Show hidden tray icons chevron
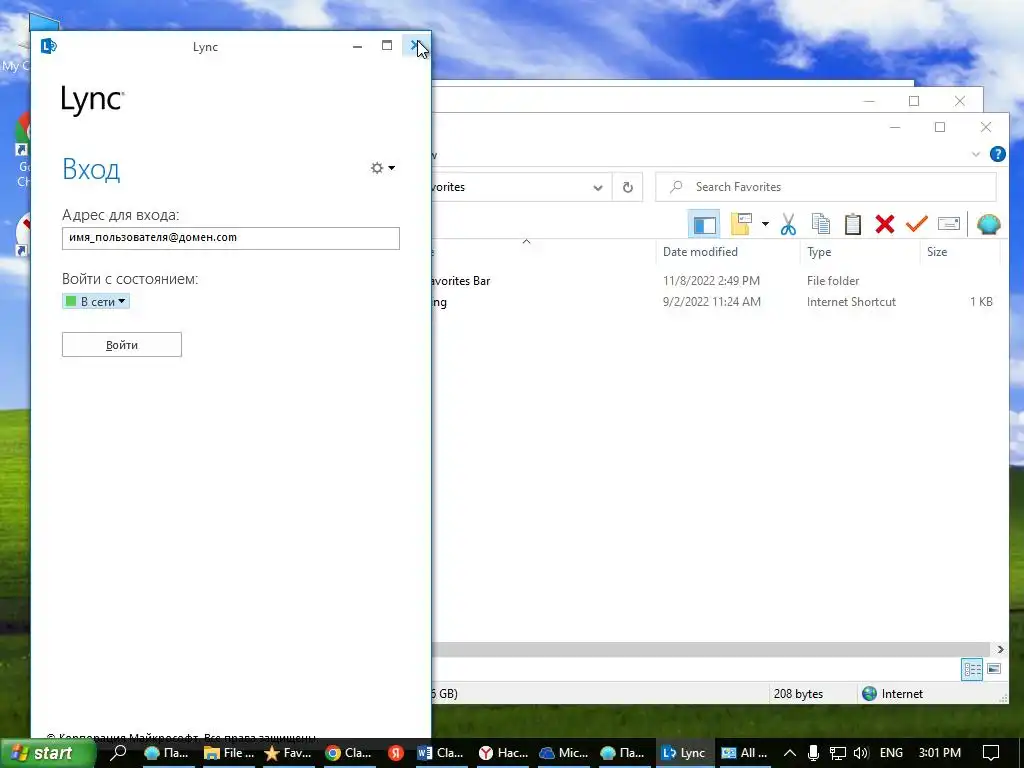The image size is (1024, 768). 790,753
